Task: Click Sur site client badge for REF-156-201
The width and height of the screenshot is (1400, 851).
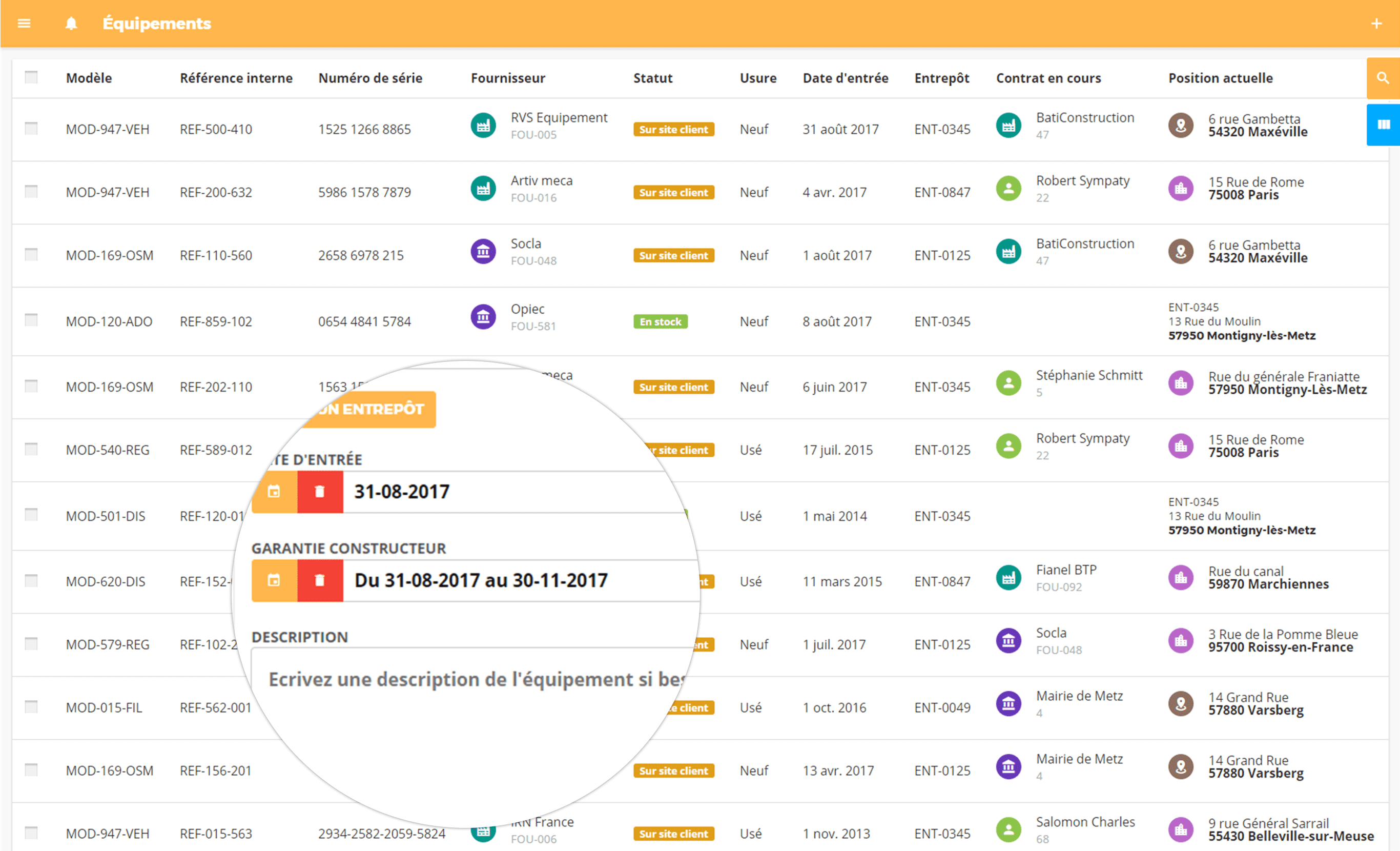Action: pos(673,772)
